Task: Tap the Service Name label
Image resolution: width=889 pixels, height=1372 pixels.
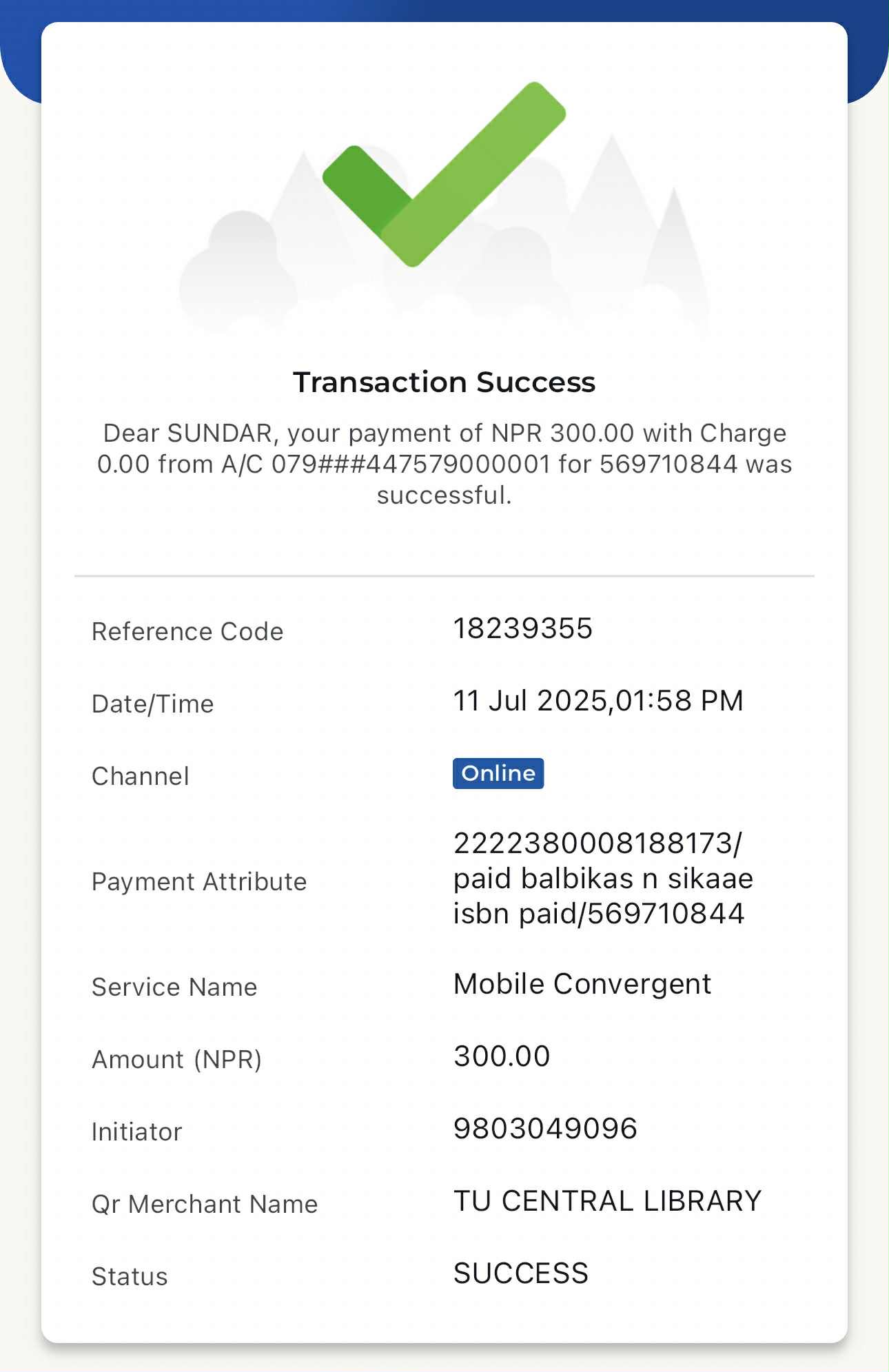Action: click(174, 987)
